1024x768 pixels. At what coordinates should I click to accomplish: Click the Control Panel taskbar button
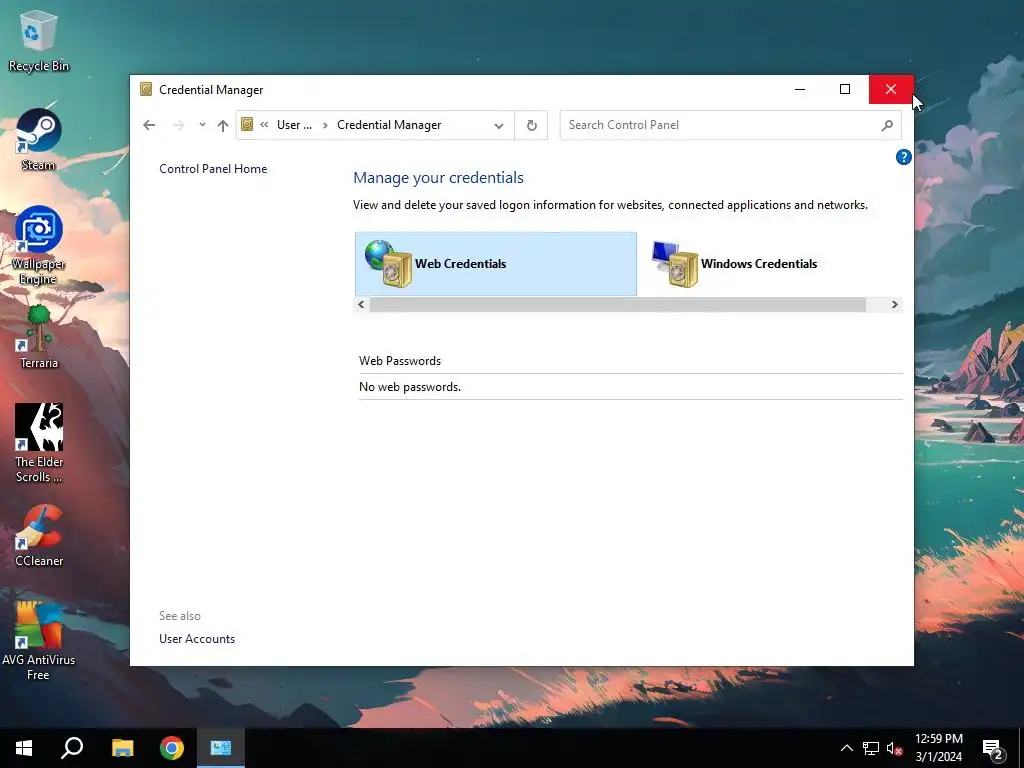[x=221, y=748]
